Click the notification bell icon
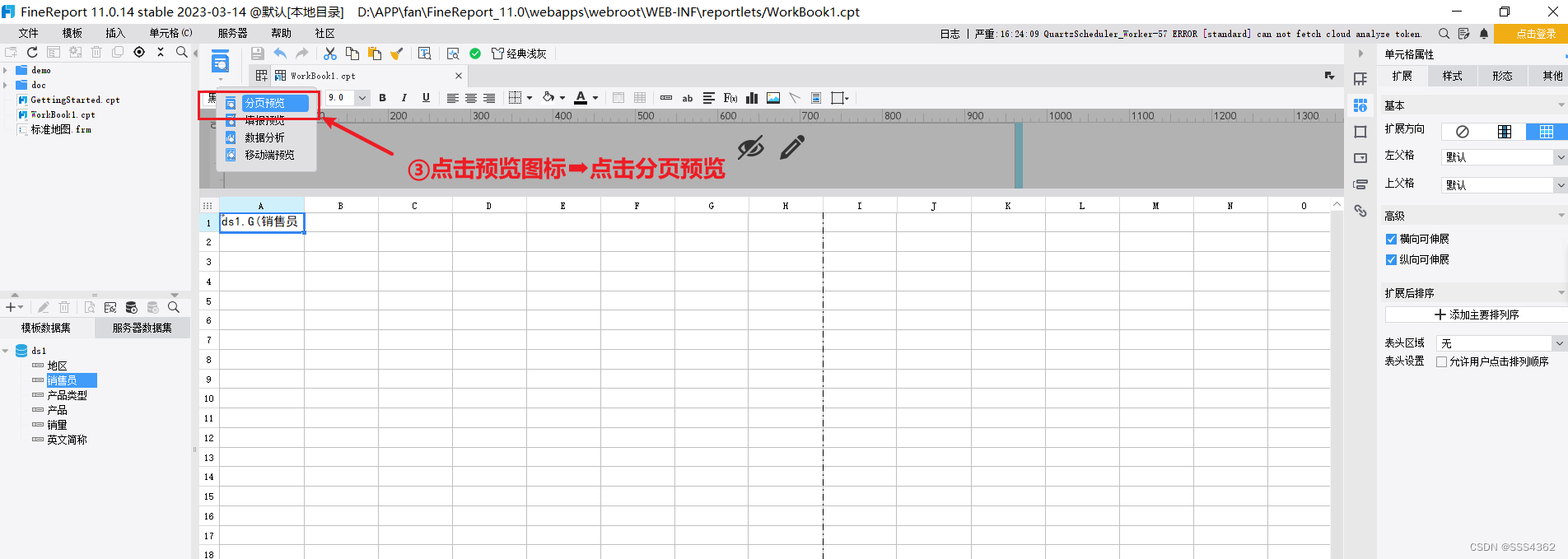 1484,34
